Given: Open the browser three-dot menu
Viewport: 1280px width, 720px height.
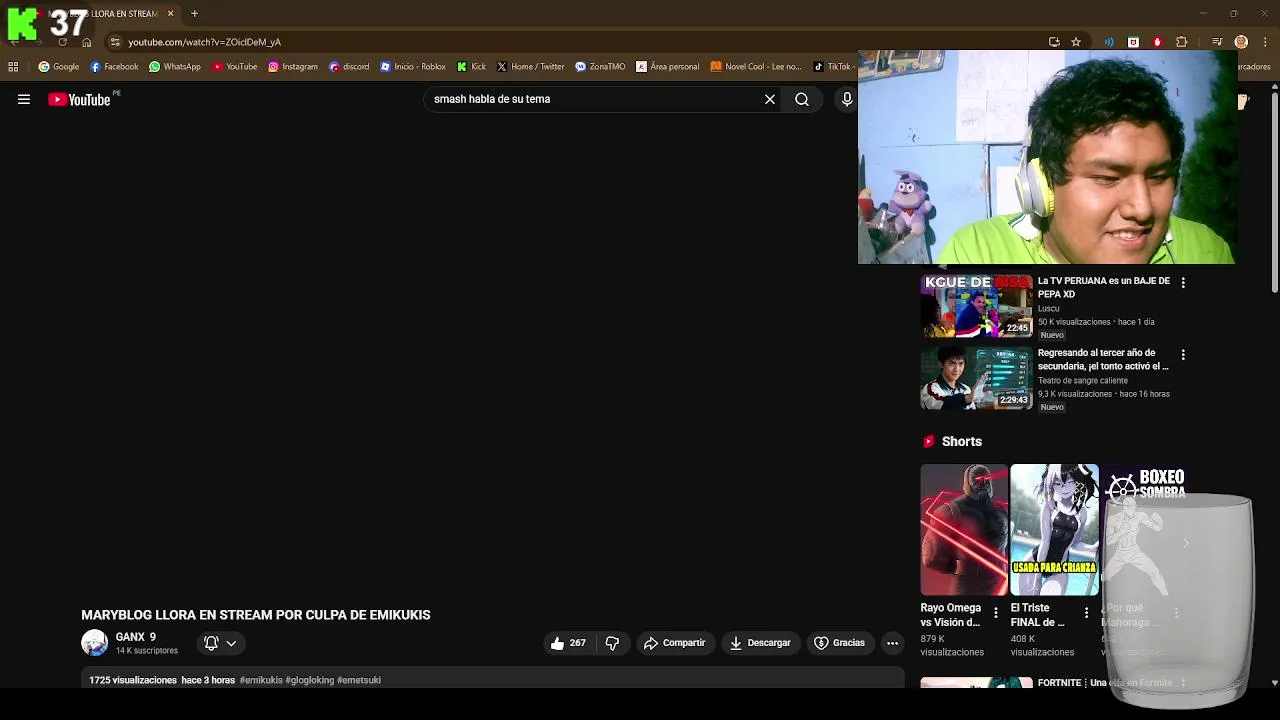Looking at the screenshot, I should click(x=1264, y=42).
